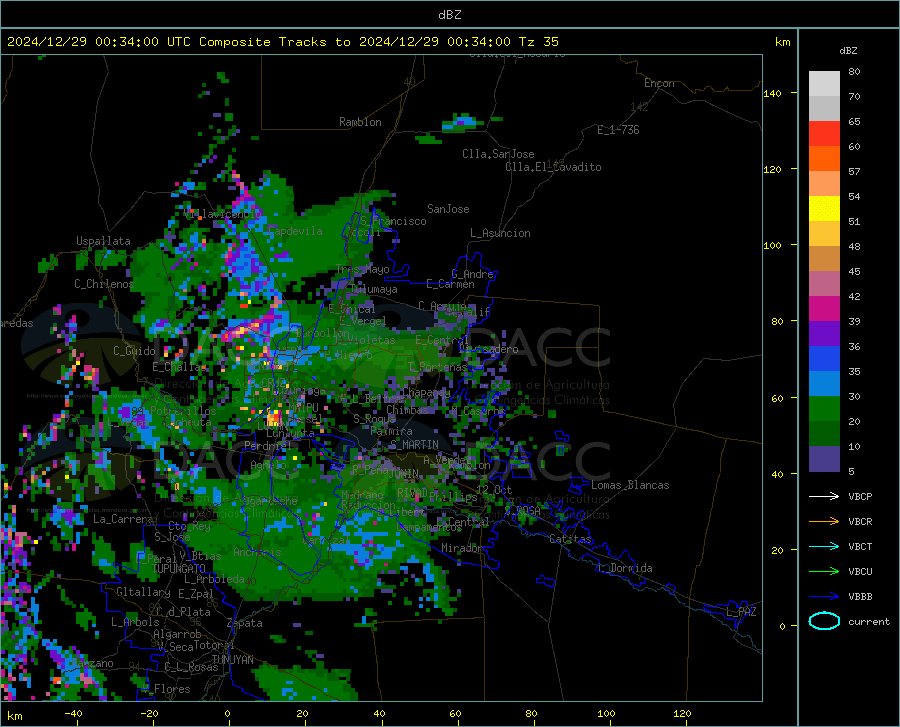Click the Mirador map label
900x727 pixels.
tap(461, 548)
